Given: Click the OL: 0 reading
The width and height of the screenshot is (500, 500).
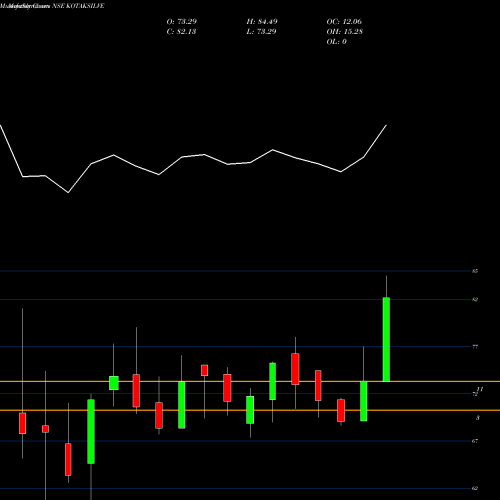Looking at the screenshot, I should point(336,41).
